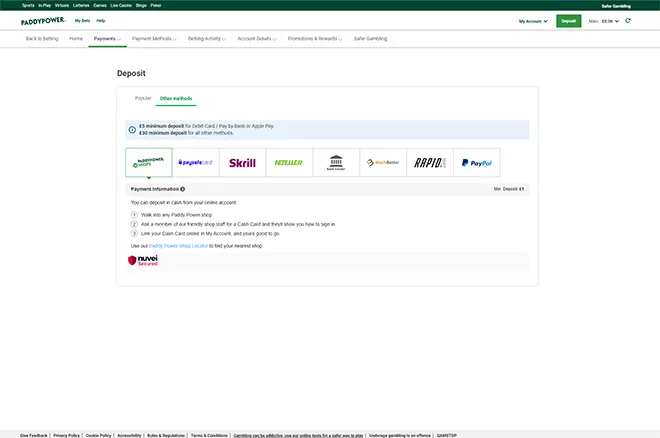Viewport: 660px width, 438px height.
Task: Click the 'Link your Cash Card online' step
Action: (210, 234)
